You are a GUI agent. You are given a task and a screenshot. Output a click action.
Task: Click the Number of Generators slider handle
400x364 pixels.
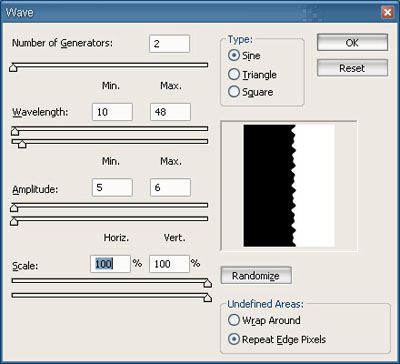13,68
